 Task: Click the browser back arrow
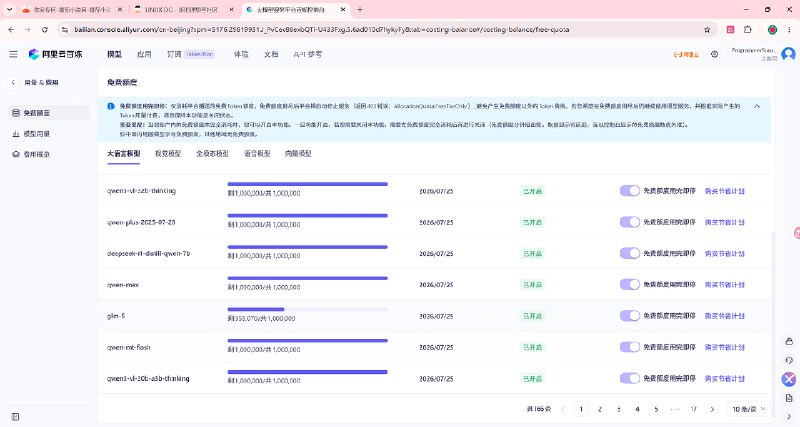pos(11,30)
